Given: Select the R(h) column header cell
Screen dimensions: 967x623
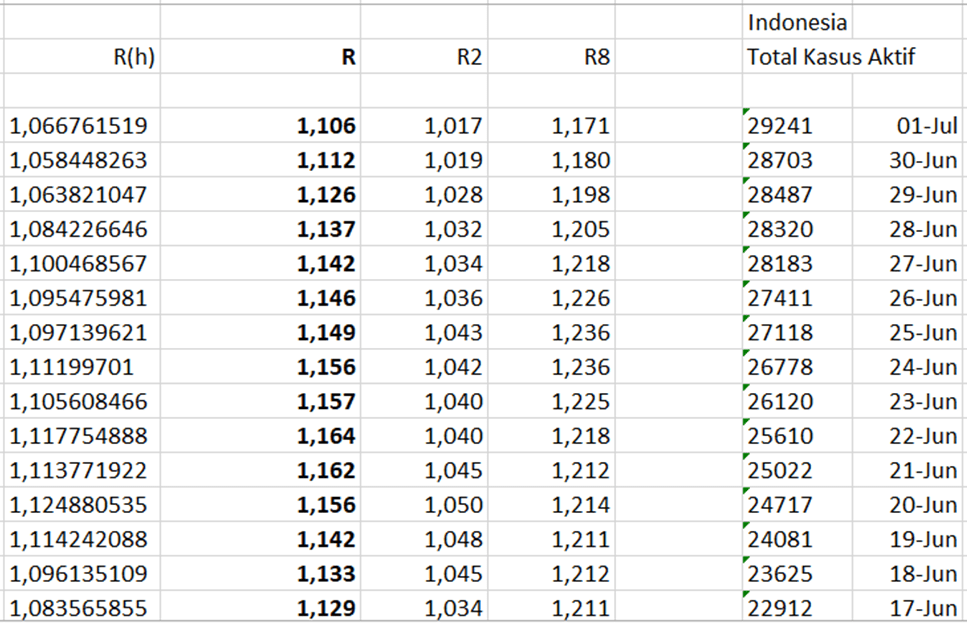Looking at the screenshot, I should point(80,57).
